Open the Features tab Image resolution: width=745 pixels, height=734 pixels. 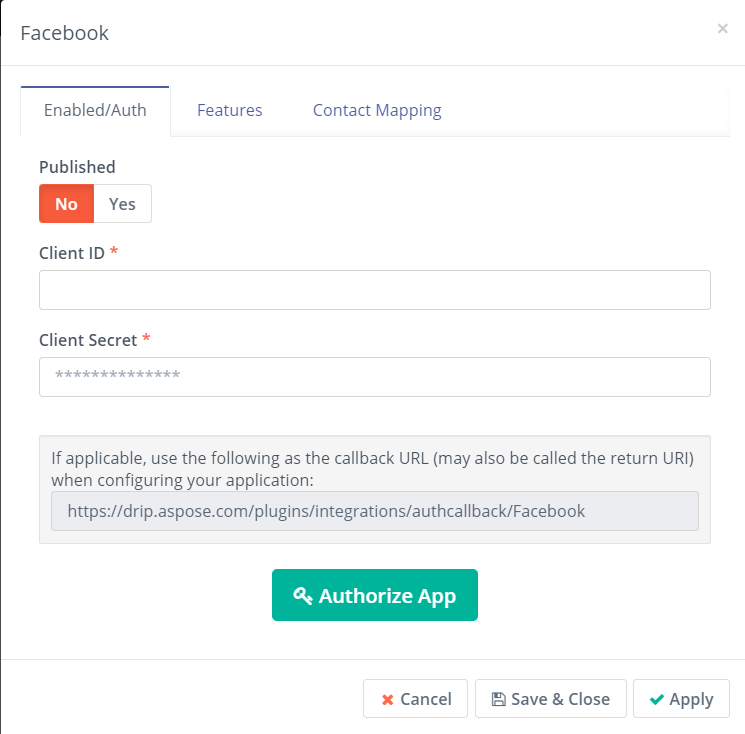pos(229,110)
